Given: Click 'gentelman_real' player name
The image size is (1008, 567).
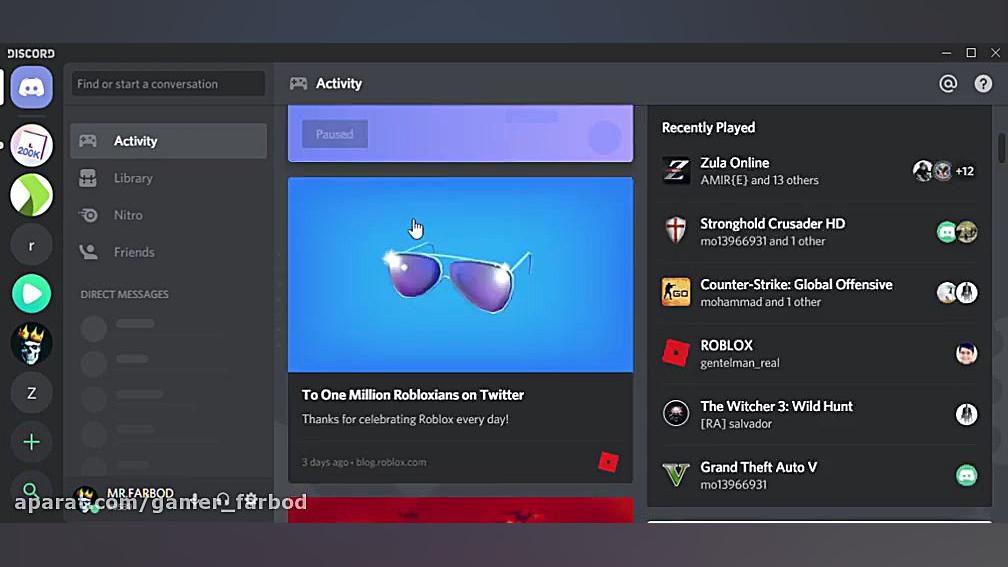Looking at the screenshot, I should point(740,363).
